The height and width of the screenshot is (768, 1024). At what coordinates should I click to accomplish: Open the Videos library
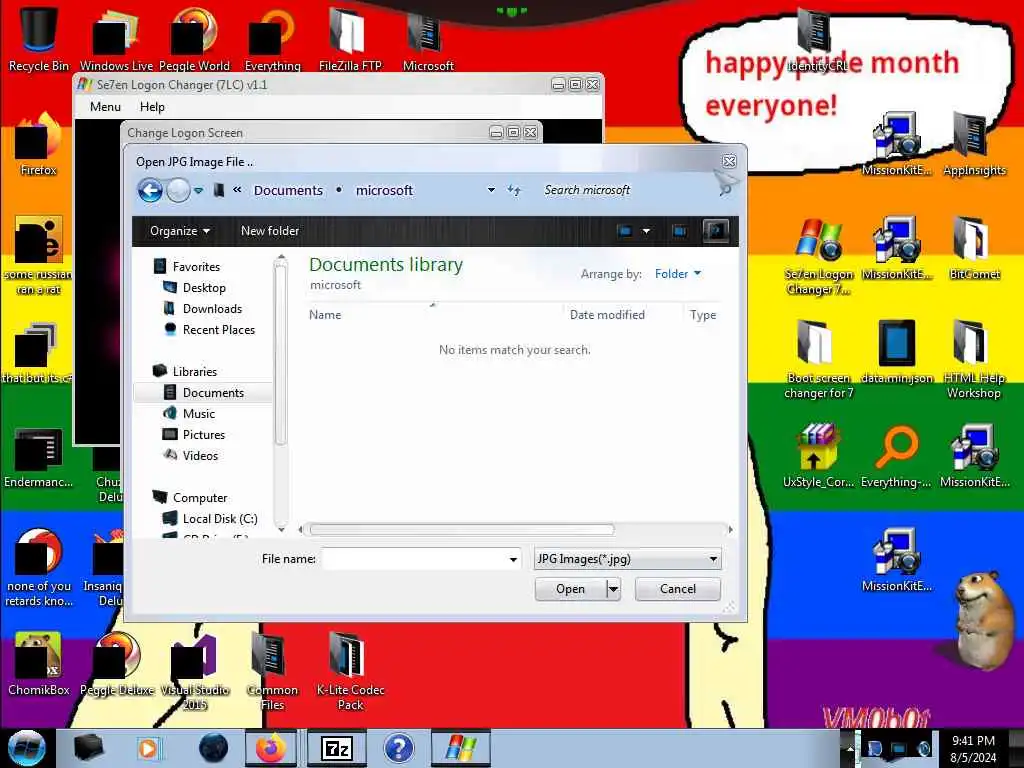pos(200,456)
